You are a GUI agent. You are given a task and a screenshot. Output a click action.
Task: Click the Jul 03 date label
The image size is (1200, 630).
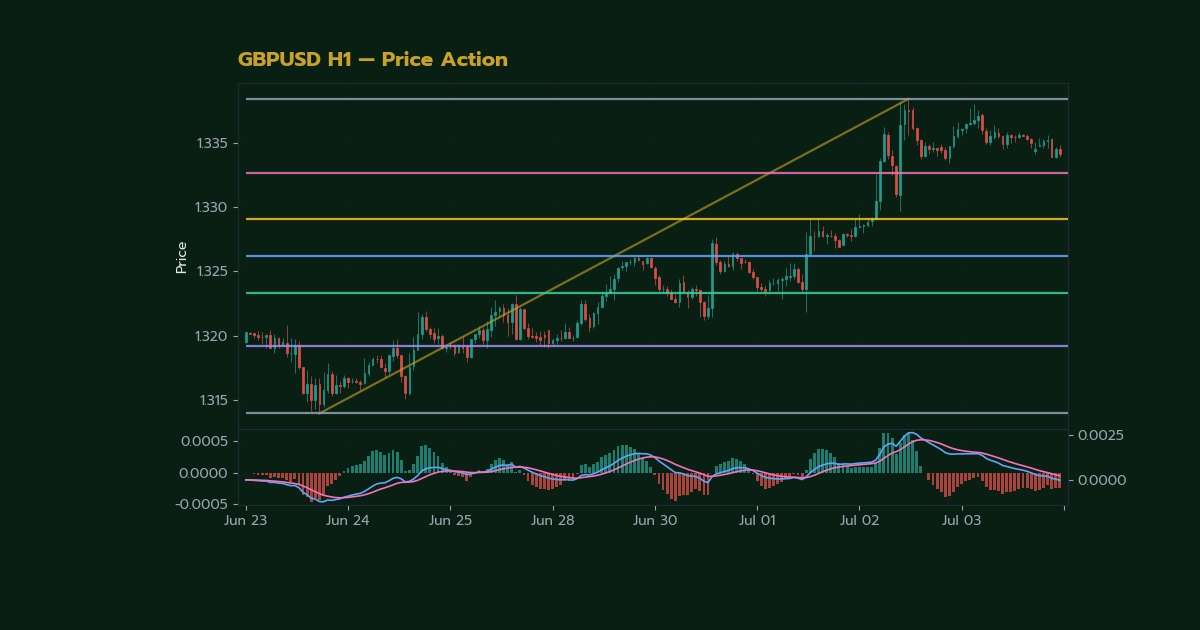pyautogui.click(x=962, y=521)
